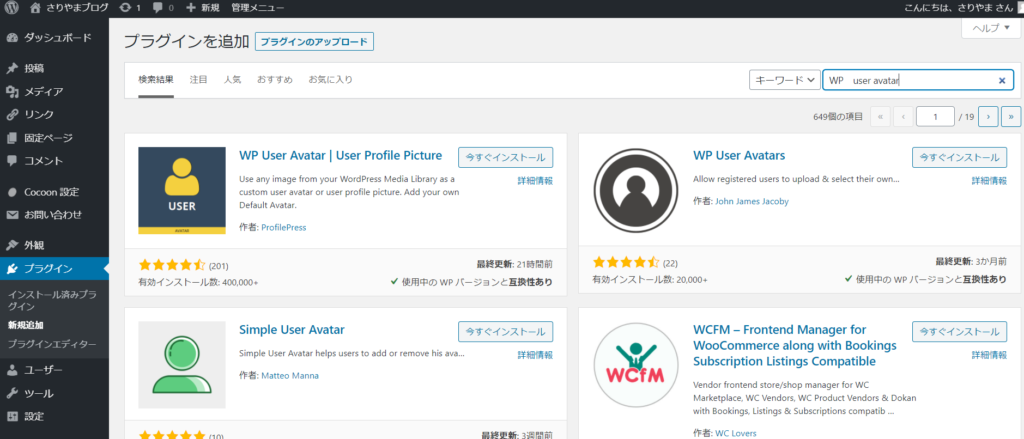Click Simple User Avatar plugin thumbnail
1024x439 pixels.
click(182, 365)
